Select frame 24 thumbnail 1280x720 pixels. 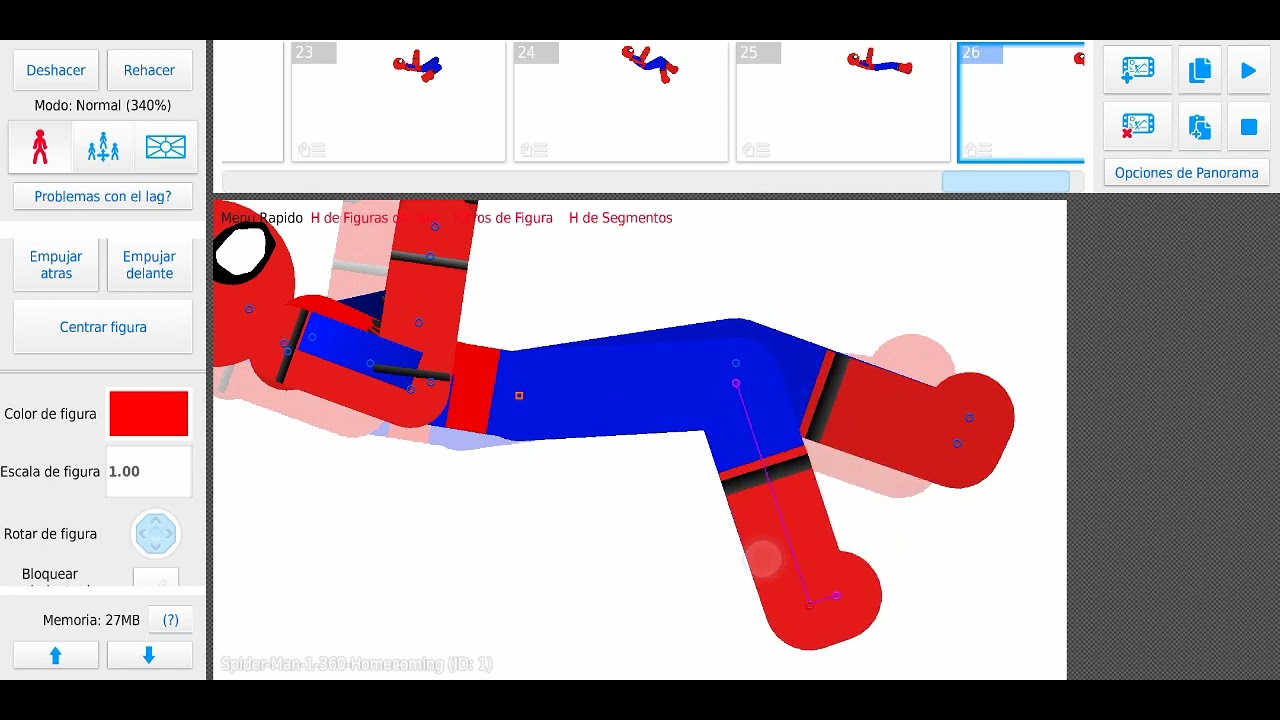621,102
